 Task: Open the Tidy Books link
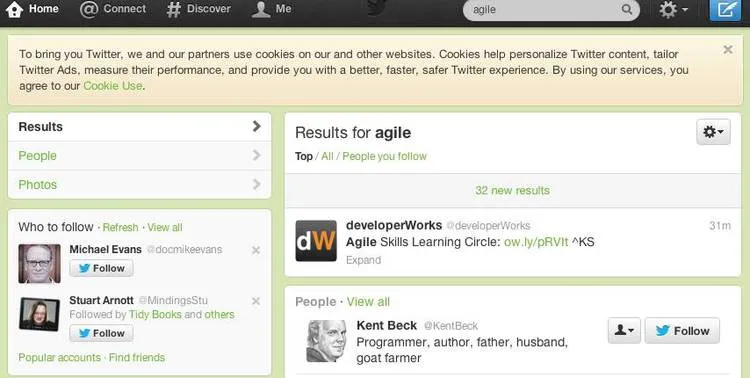click(155, 314)
